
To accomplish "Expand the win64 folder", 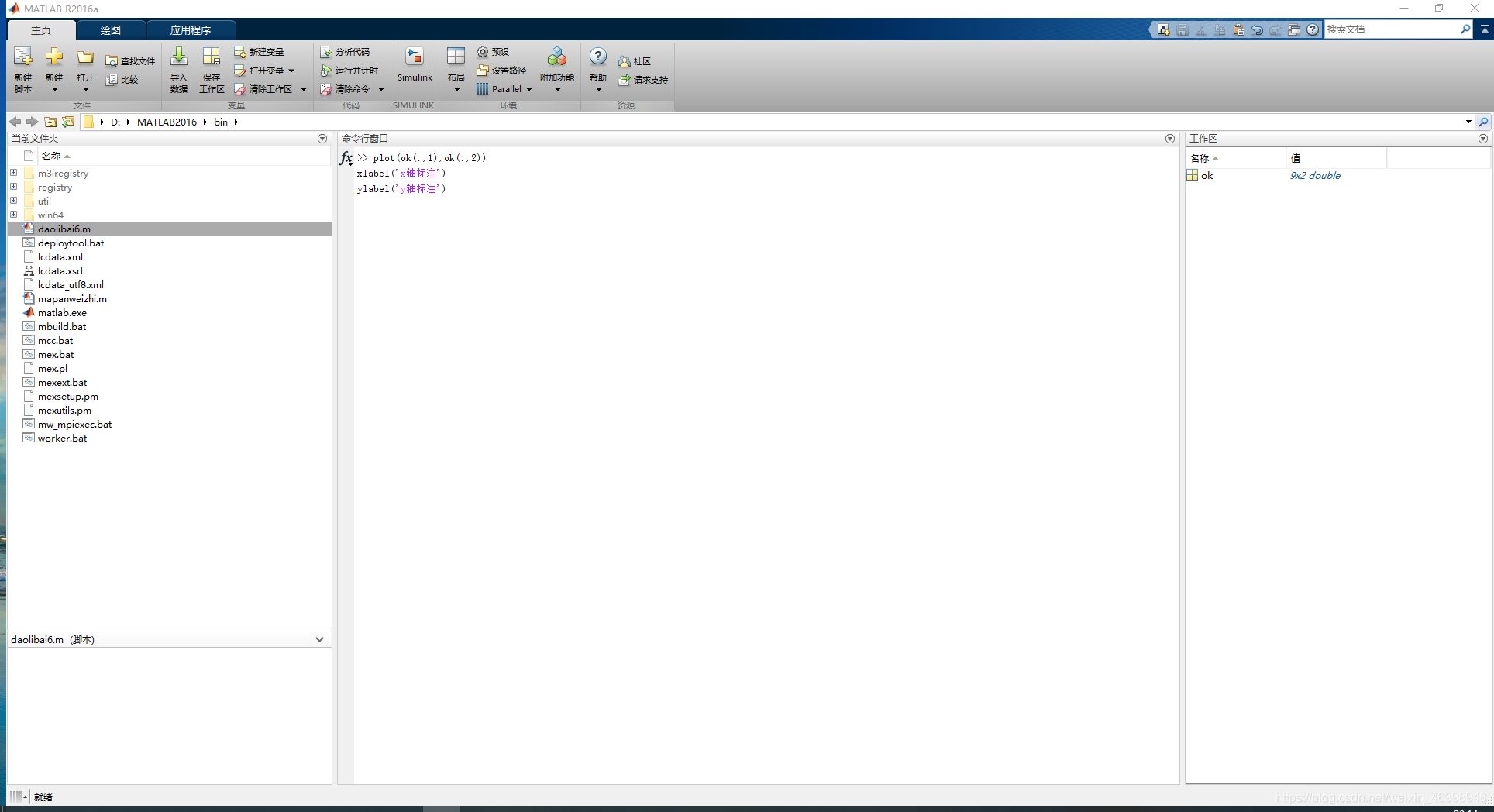I will [14, 215].
